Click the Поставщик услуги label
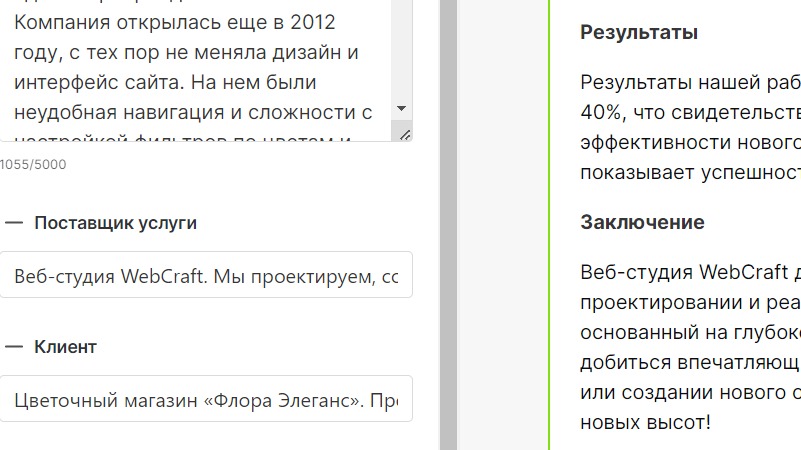Image resolution: width=801 pixels, height=450 pixels. pyautogui.click(x=115, y=223)
